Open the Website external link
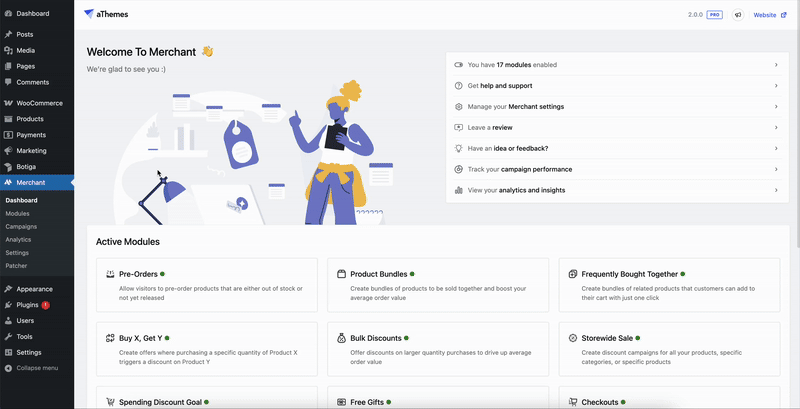Viewport: 800px width, 409px height. [x=770, y=15]
